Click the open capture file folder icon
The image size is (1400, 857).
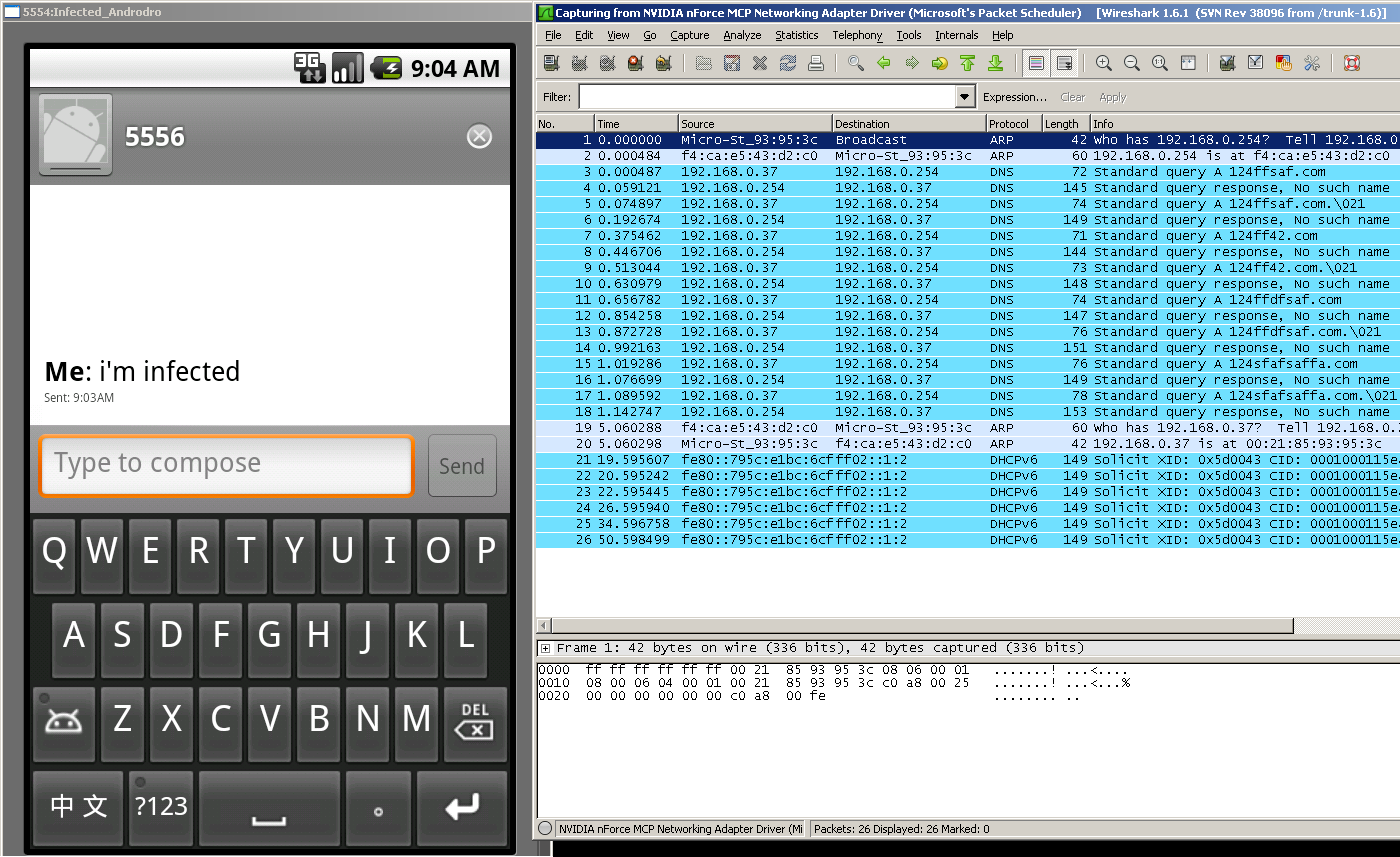[704, 63]
